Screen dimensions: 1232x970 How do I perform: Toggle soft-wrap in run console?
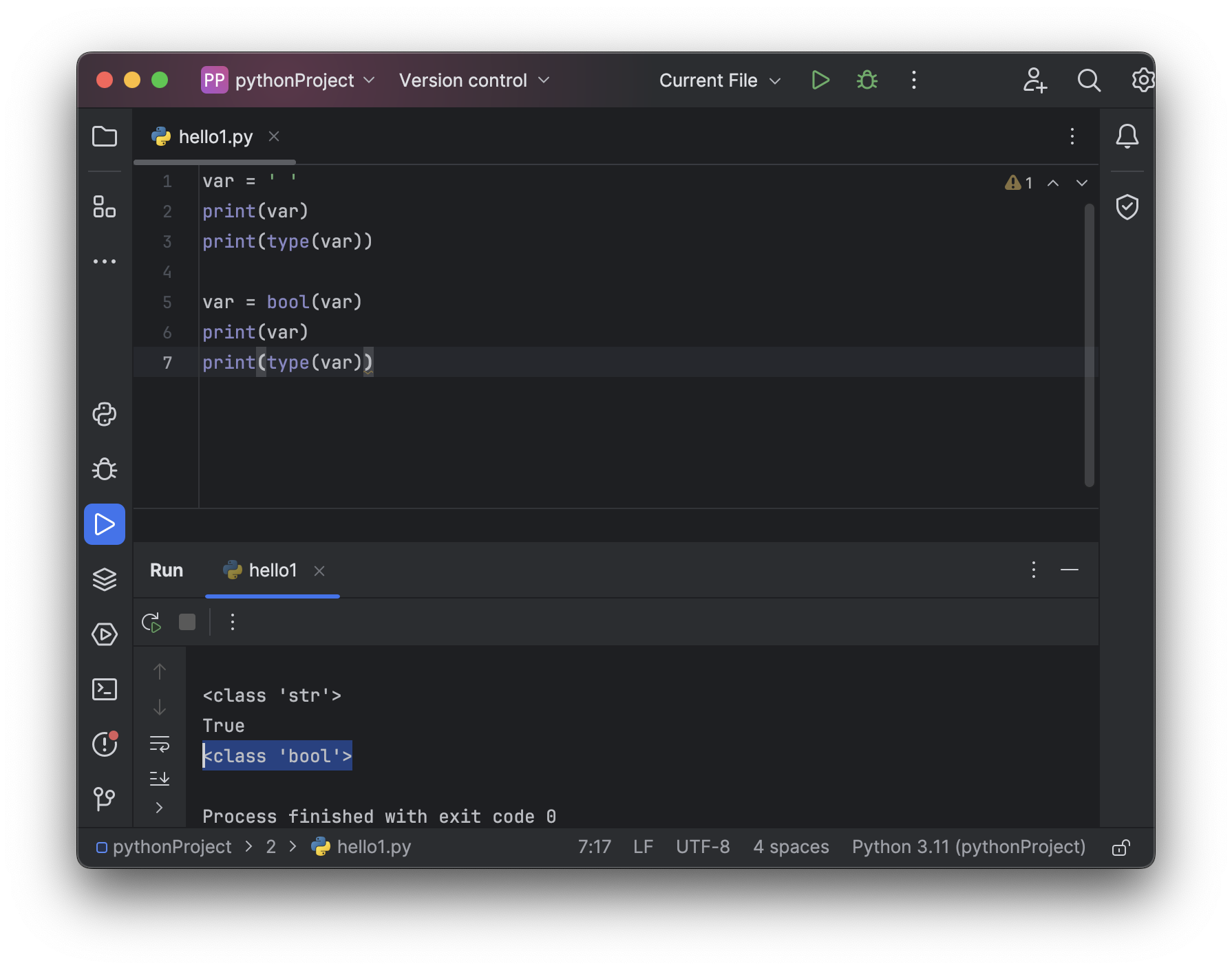click(160, 743)
